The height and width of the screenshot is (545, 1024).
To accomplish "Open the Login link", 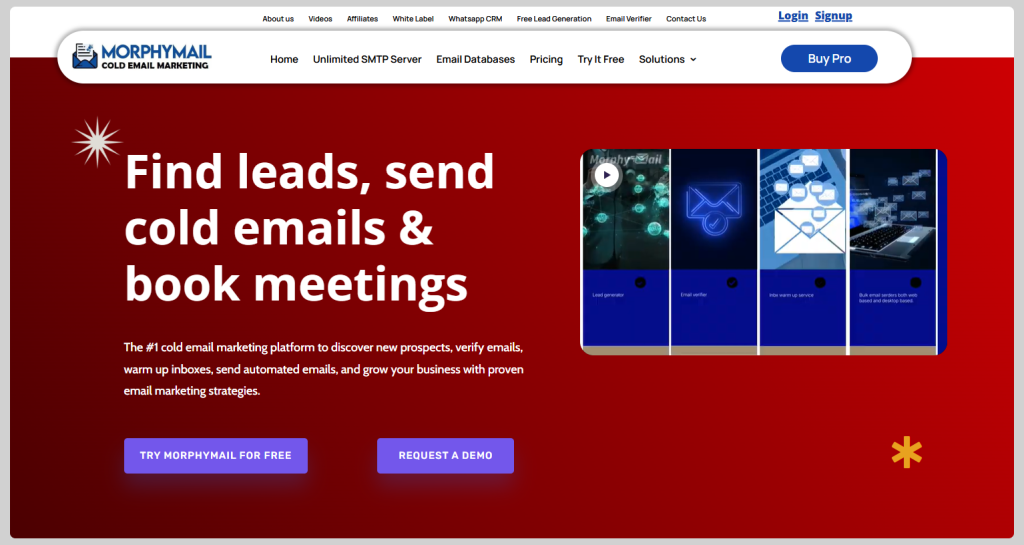I will 793,16.
